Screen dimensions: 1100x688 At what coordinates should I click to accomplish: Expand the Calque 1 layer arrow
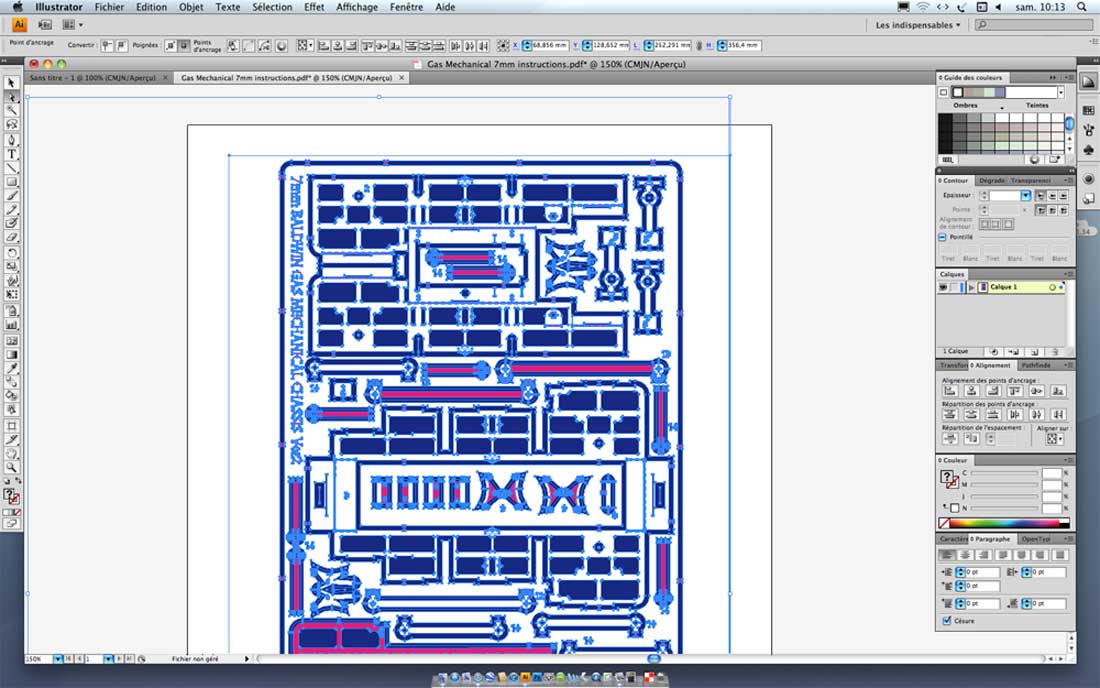pos(972,288)
